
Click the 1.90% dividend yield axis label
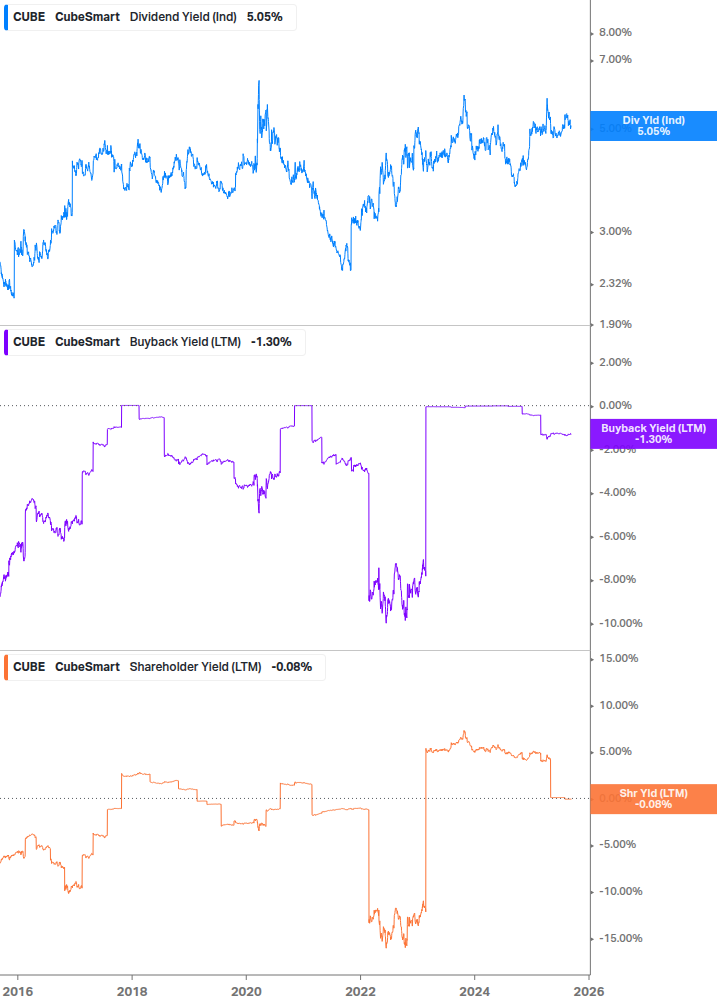point(615,324)
